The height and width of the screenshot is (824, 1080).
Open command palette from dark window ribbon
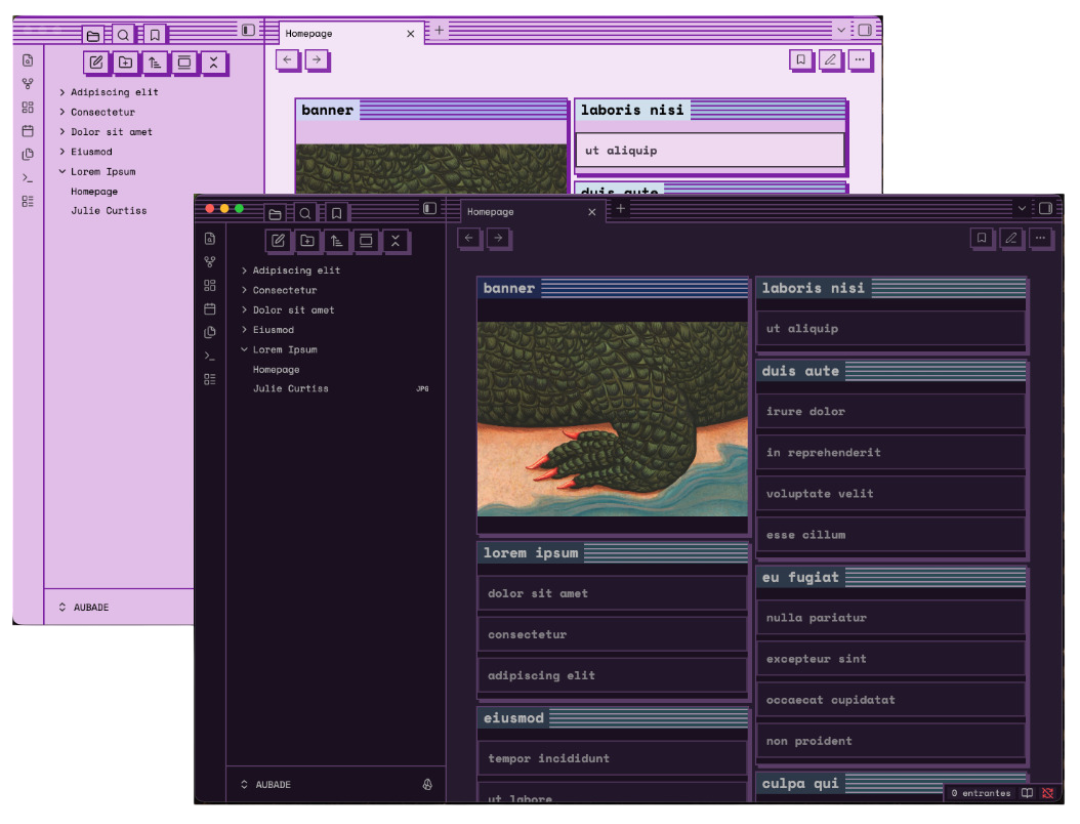tap(210, 356)
